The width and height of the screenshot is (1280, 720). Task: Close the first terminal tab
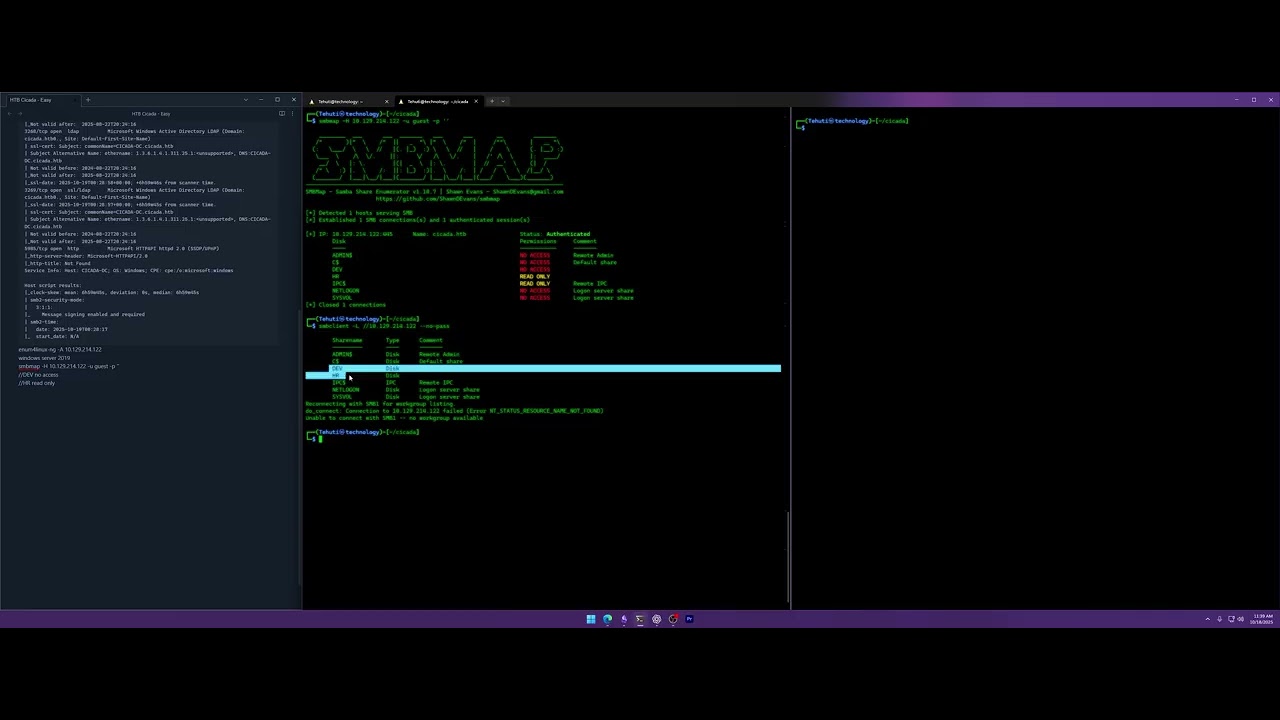click(386, 101)
